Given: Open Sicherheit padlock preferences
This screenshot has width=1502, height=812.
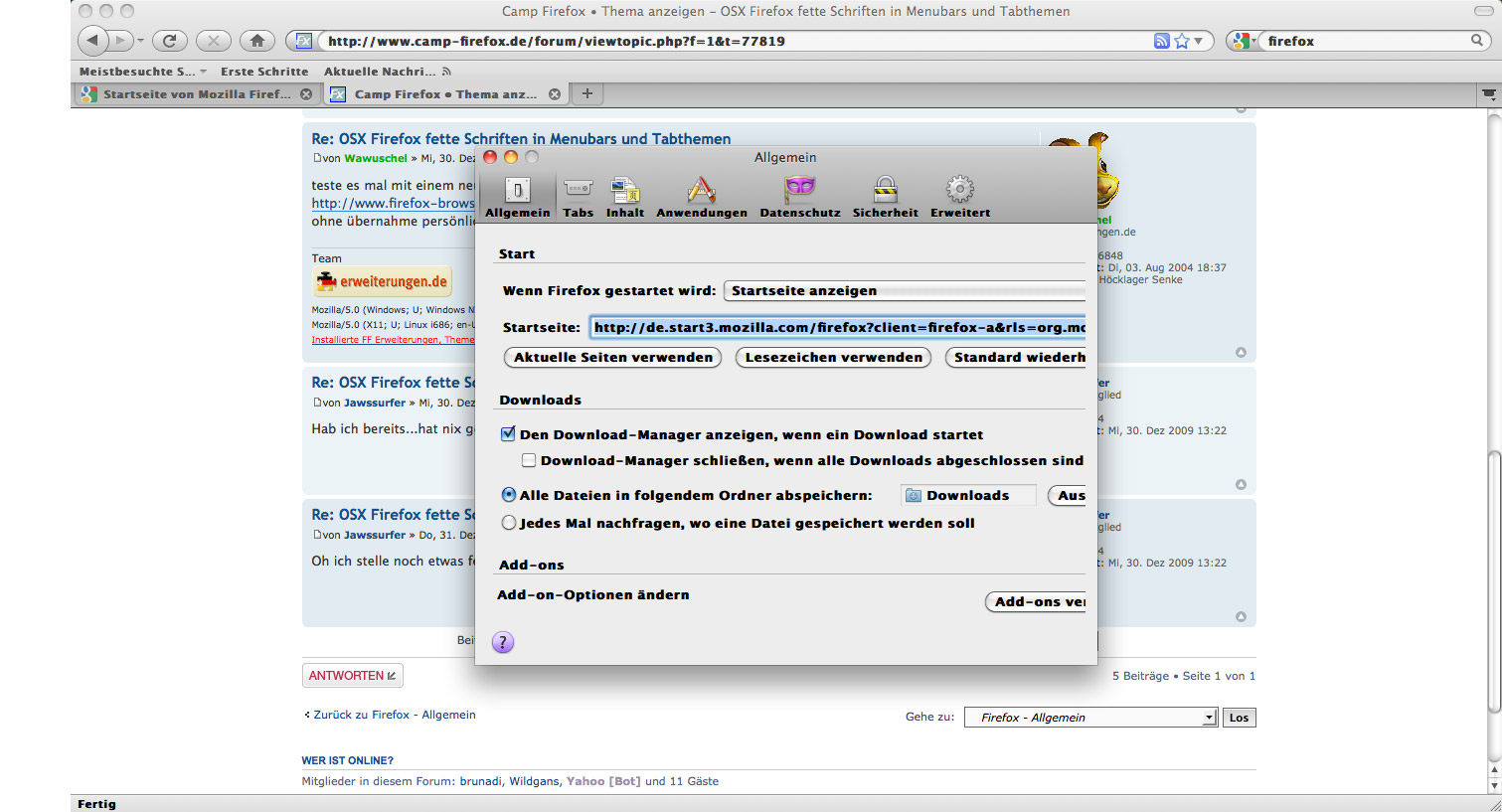Looking at the screenshot, I should 885,196.
